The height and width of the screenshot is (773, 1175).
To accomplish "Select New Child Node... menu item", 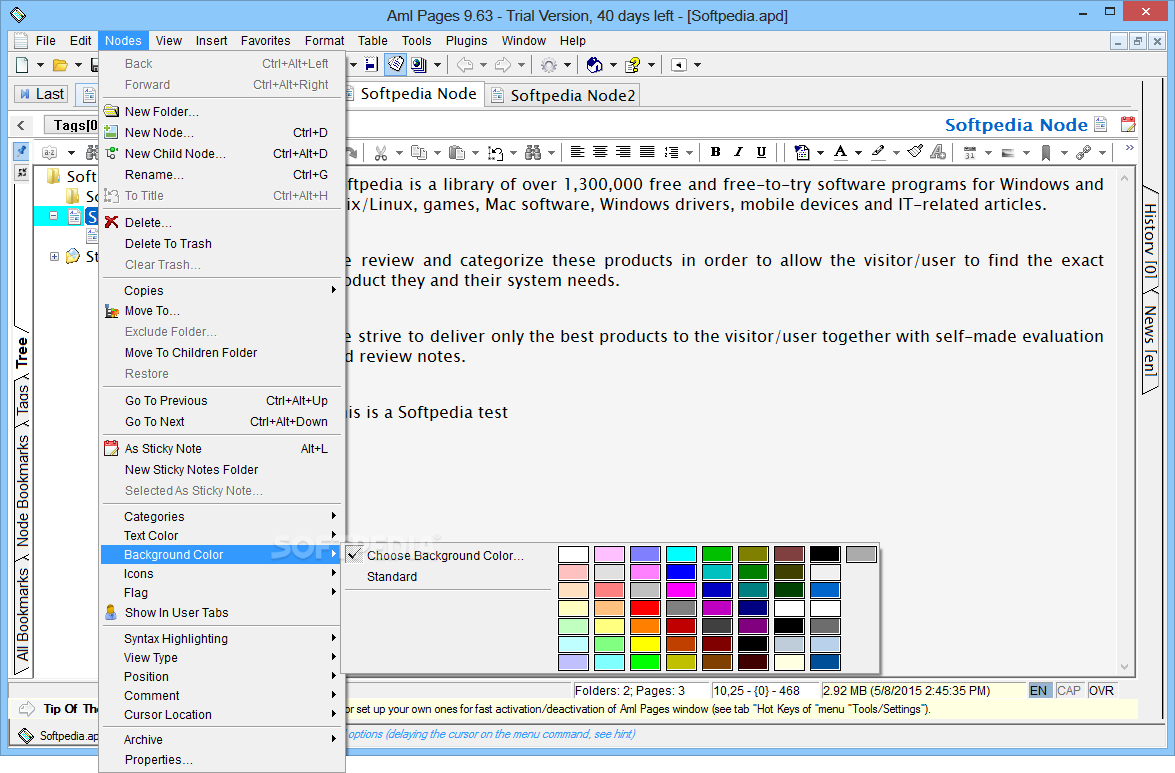I will [221, 154].
